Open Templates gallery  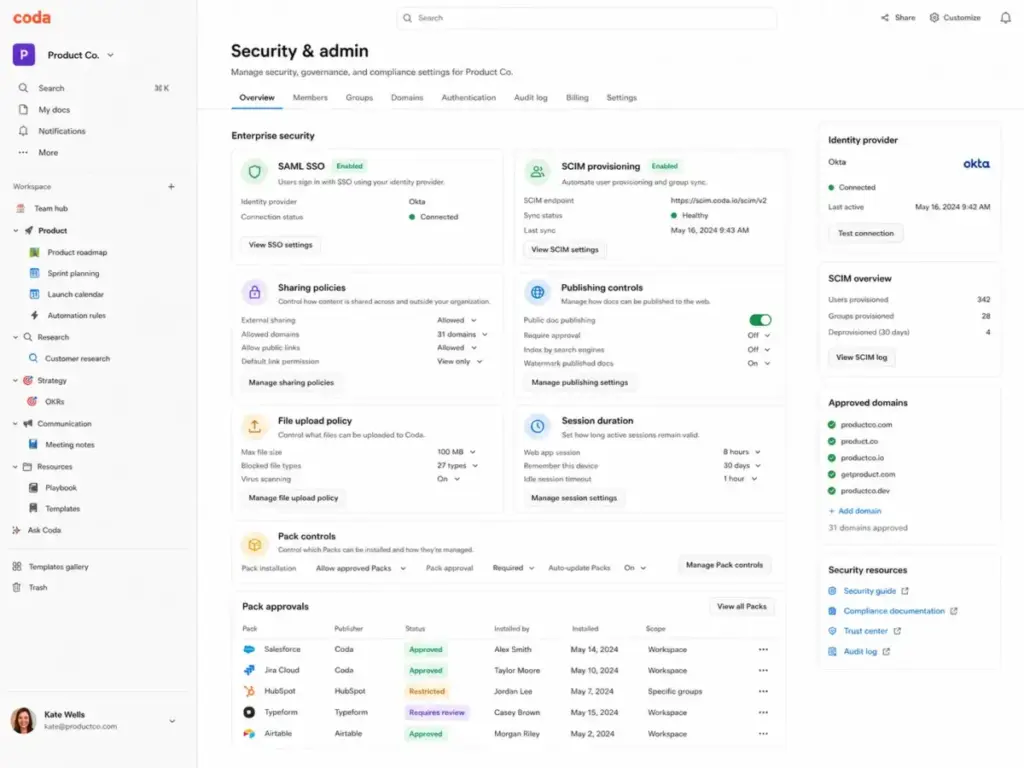58,567
